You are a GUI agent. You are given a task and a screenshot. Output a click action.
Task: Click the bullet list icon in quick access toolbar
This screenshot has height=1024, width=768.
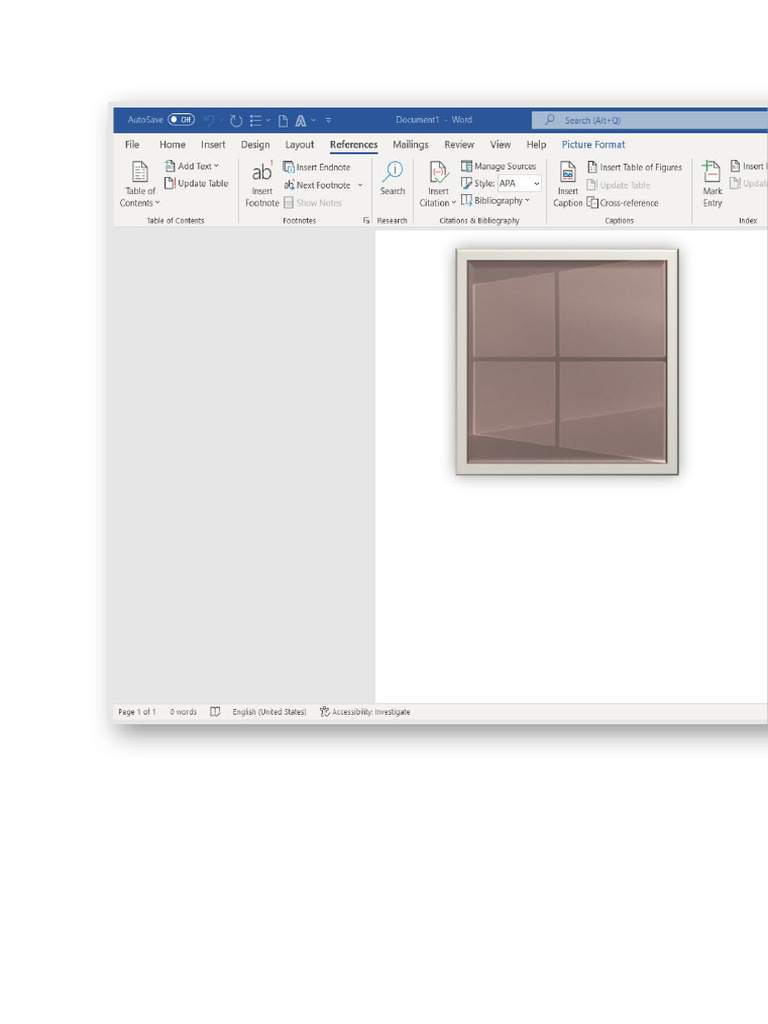click(x=256, y=120)
